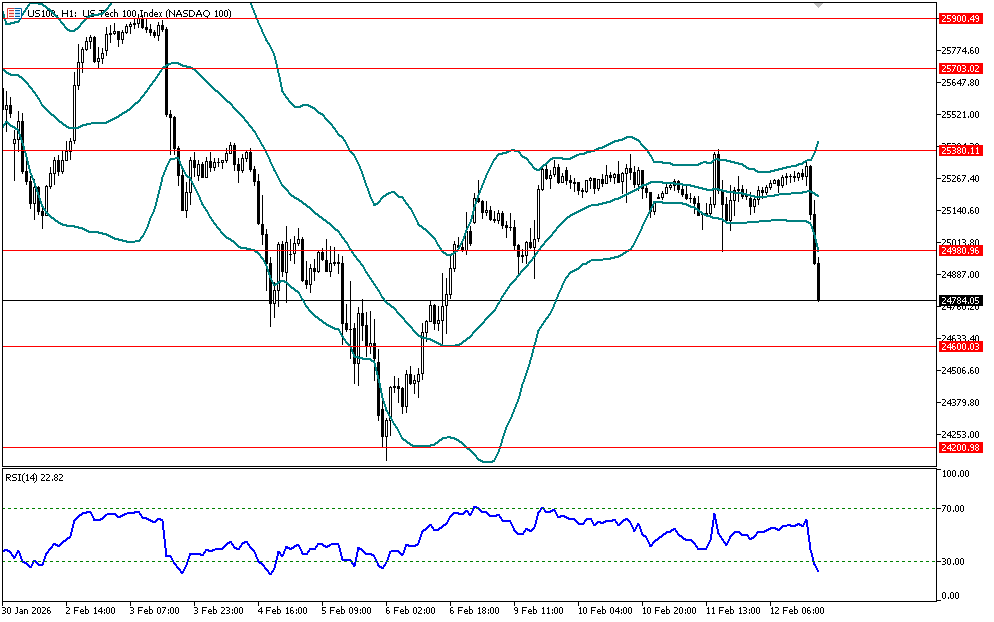994x622 pixels.
Task: Click the 100.00 RSI scale value
Action: (956, 474)
